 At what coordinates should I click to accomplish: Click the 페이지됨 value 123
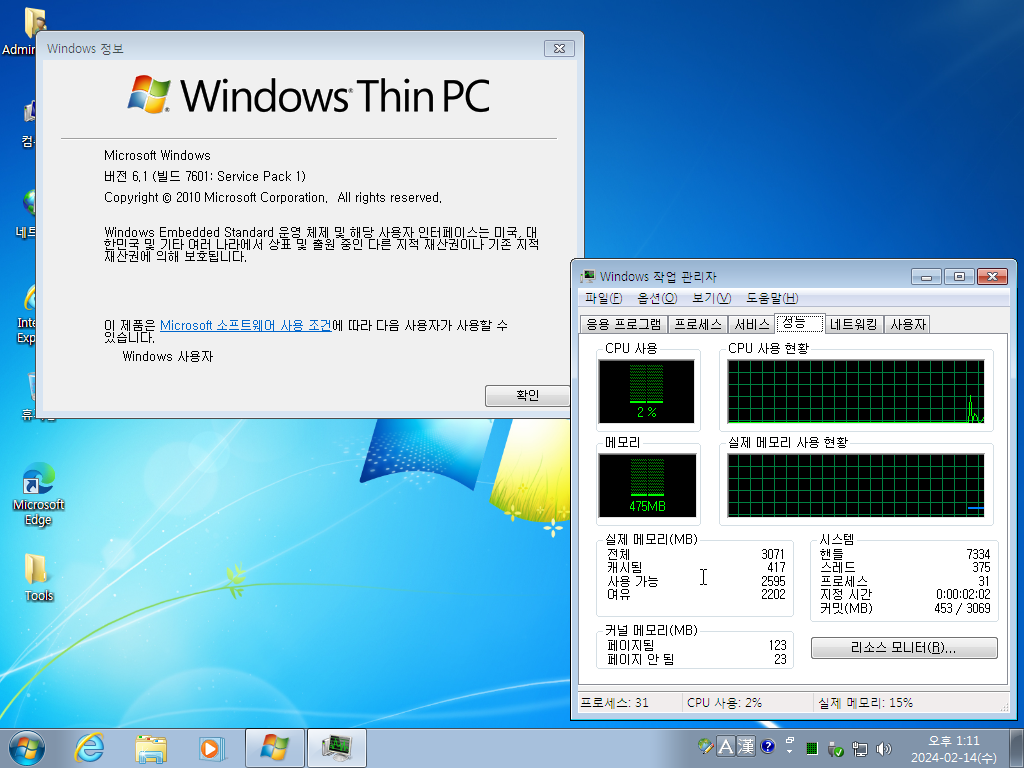click(777, 646)
